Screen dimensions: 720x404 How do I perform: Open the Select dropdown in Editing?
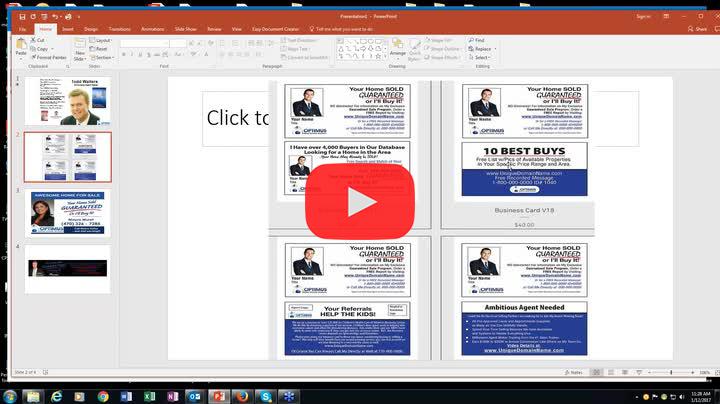[x=482, y=57]
